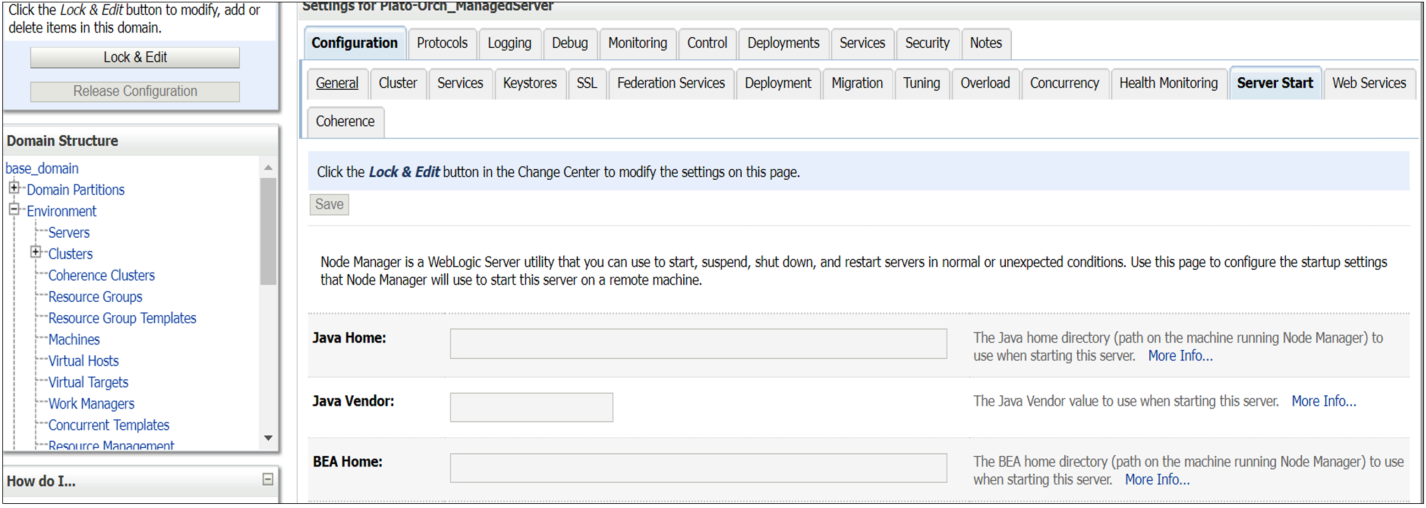Open the Work Managers tree link
Viewport: 1426px width, 508px height.
click(91, 403)
